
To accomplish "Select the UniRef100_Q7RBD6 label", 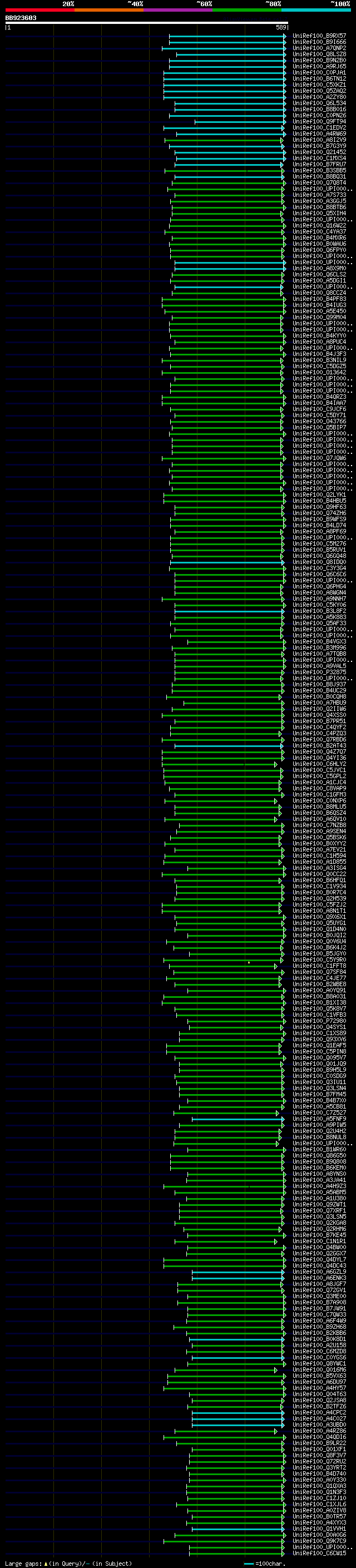I will (x=319, y=740).
